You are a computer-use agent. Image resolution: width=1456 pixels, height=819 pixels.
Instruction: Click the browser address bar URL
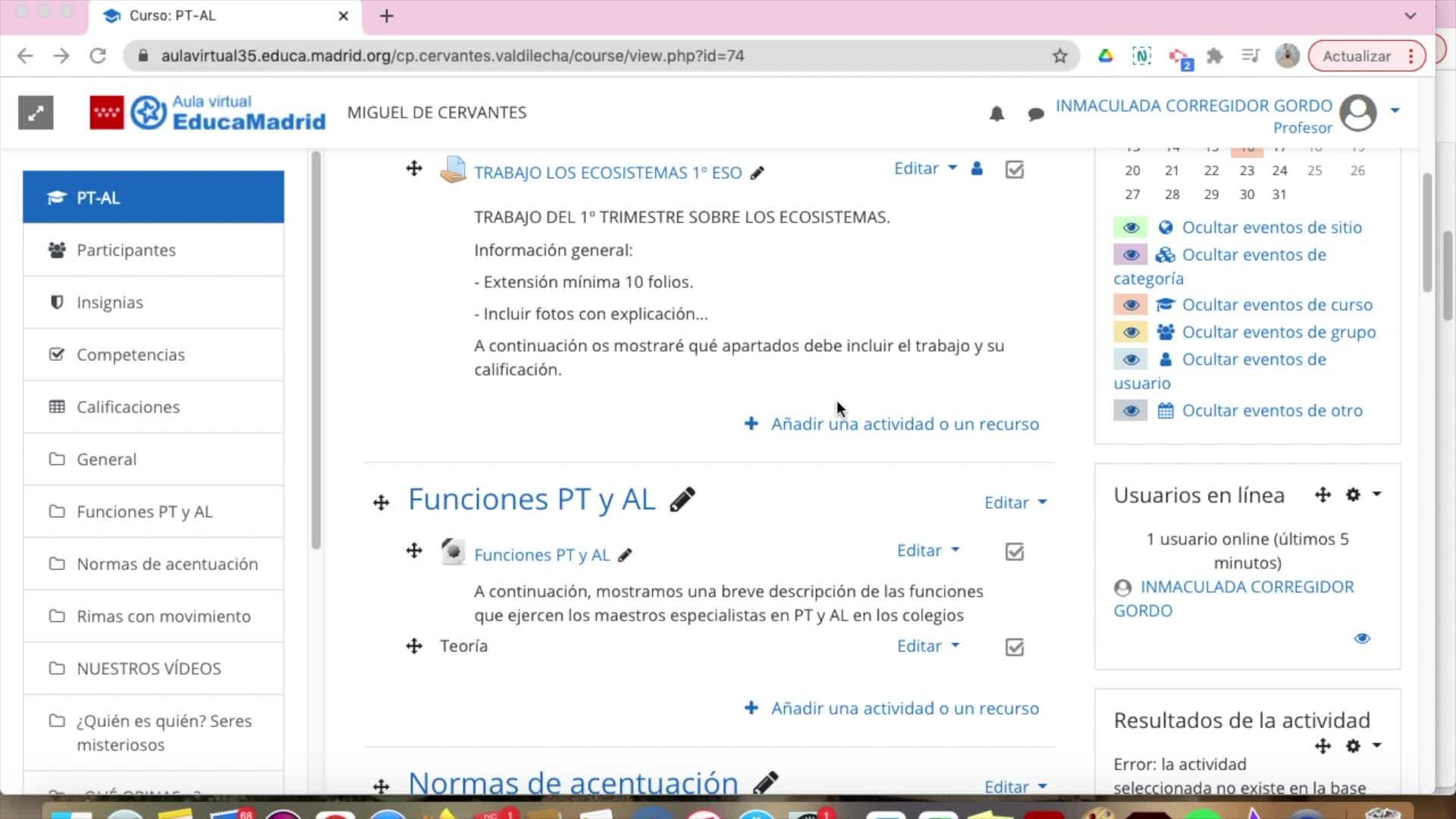(x=452, y=56)
